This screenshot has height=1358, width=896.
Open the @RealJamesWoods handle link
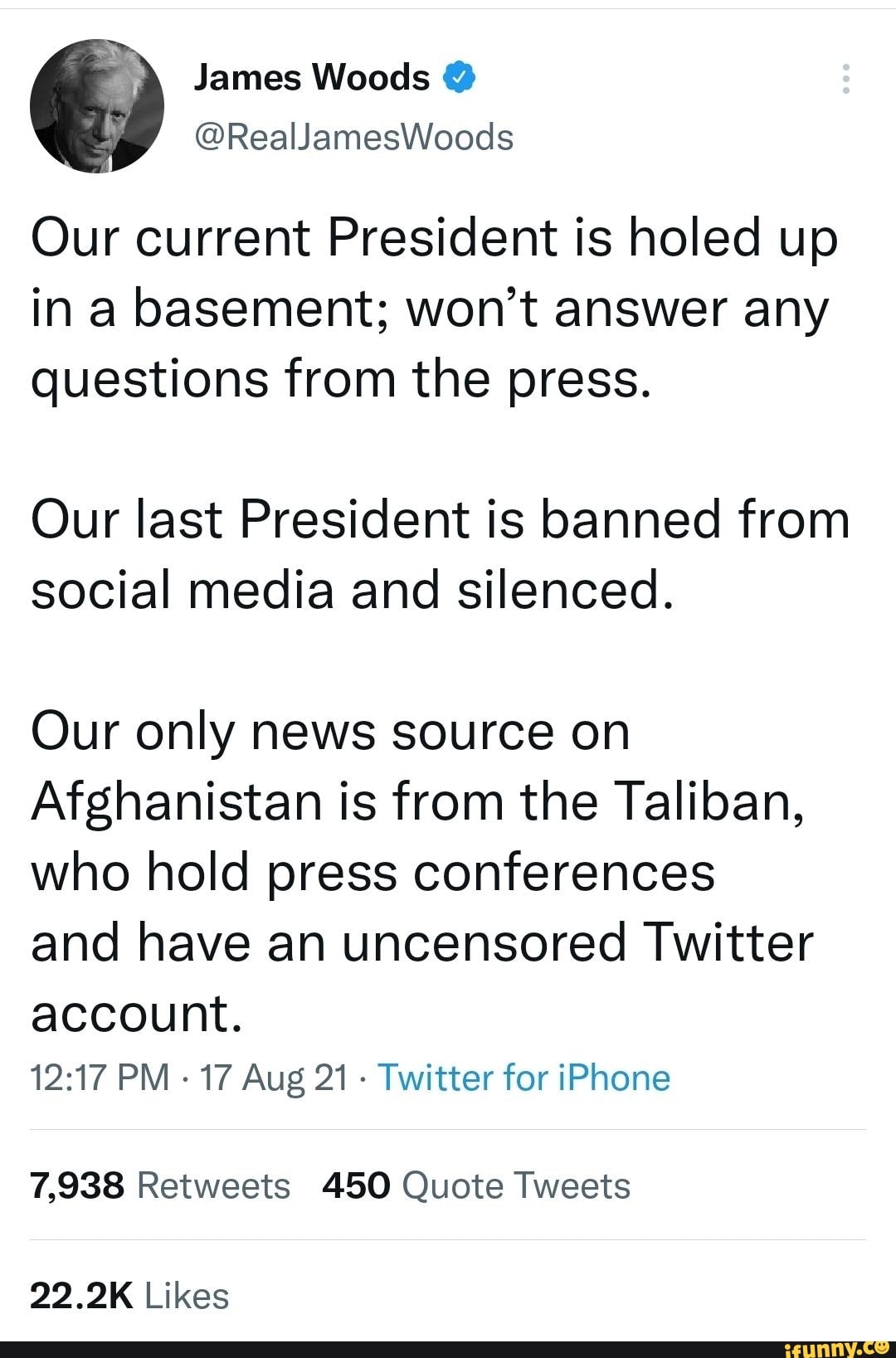coord(353,137)
